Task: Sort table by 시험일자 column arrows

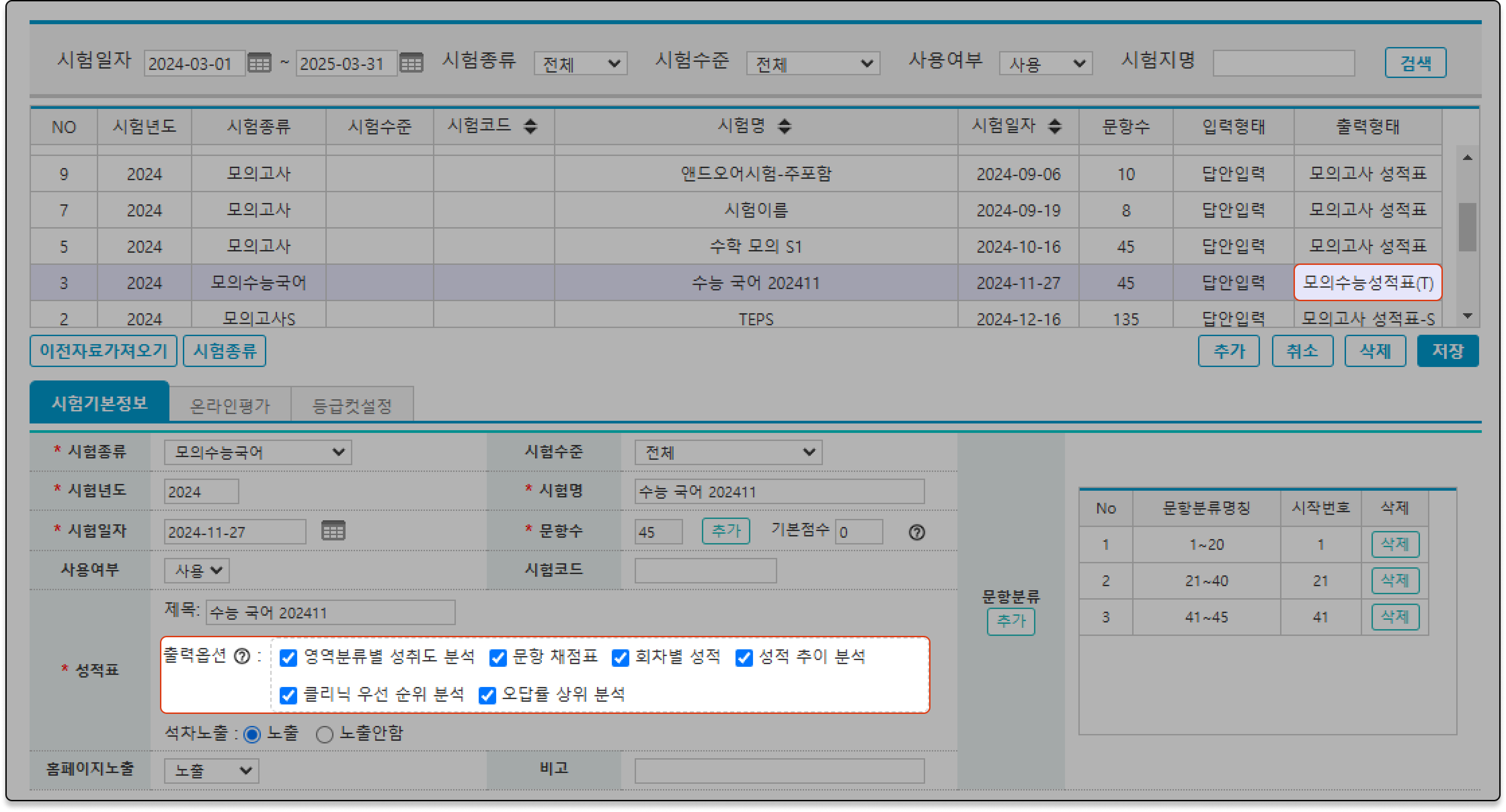Action: (1055, 126)
